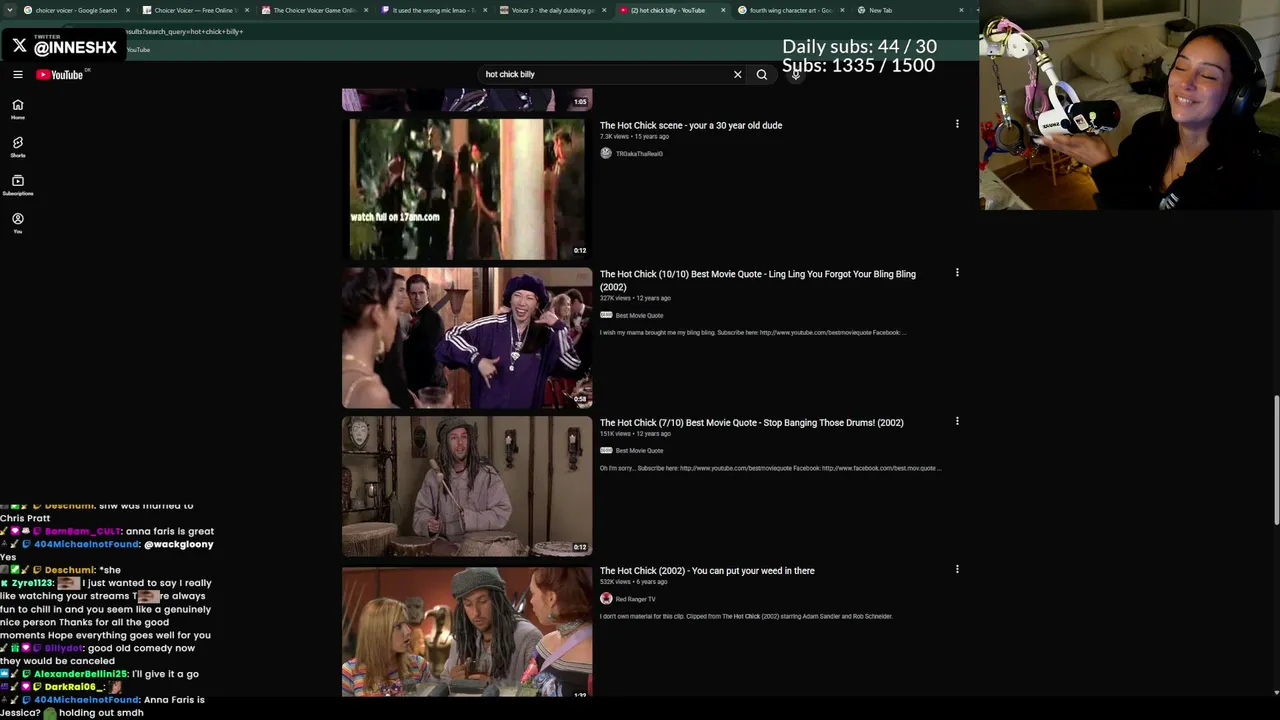
Task: Open Shorts in the YouTube sidebar
Action: [x=18, y=147]
